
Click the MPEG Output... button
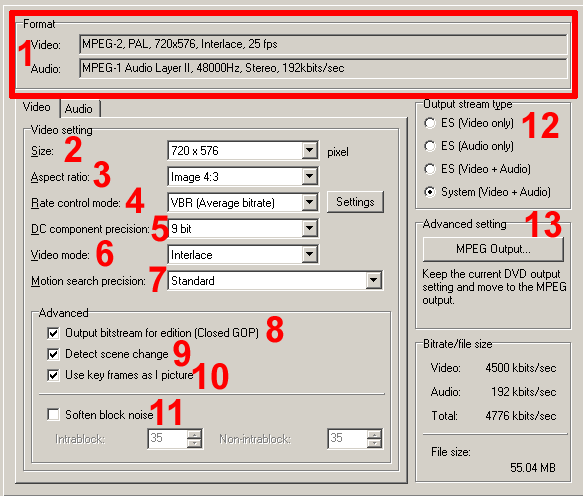(493, 249)
